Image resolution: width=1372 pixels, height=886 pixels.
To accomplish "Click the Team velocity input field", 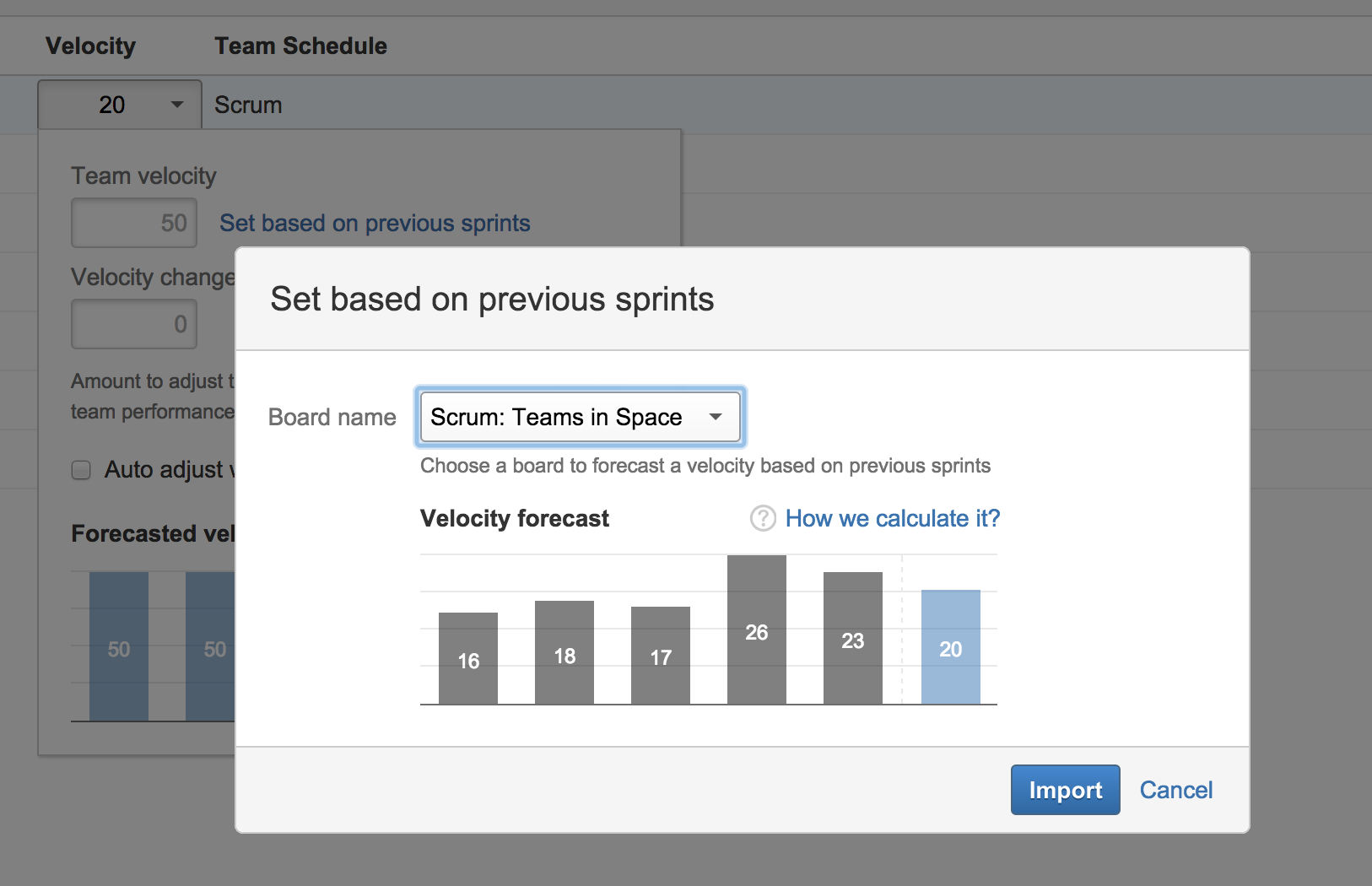I will click(134, 223).
